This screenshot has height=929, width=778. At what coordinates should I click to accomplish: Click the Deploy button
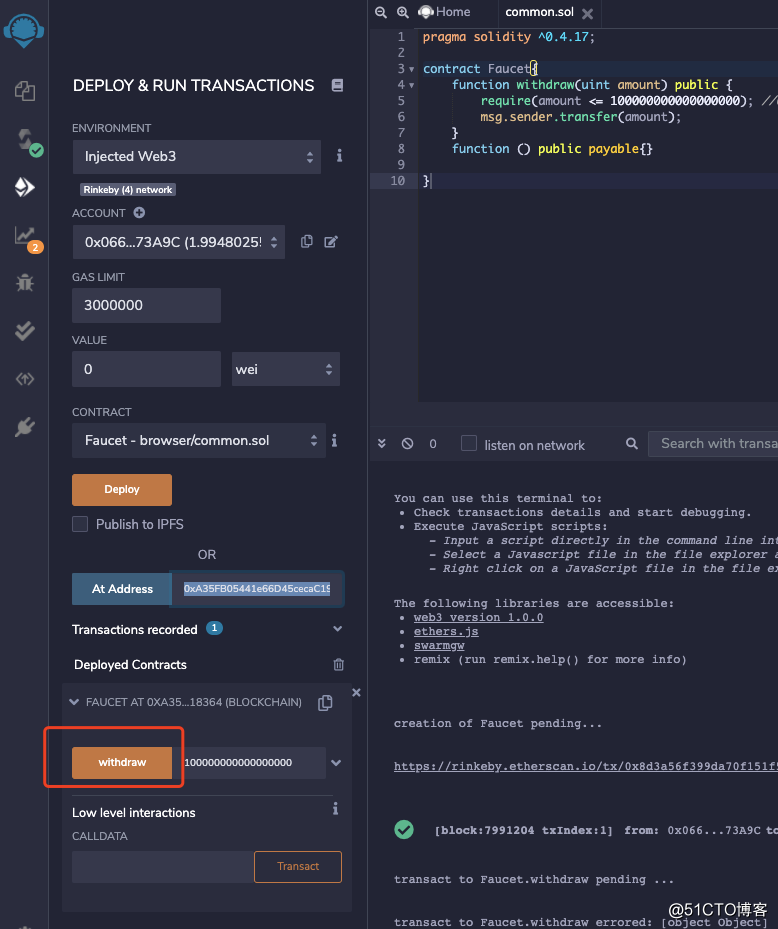pyautogui.click(x=122, y=489)
